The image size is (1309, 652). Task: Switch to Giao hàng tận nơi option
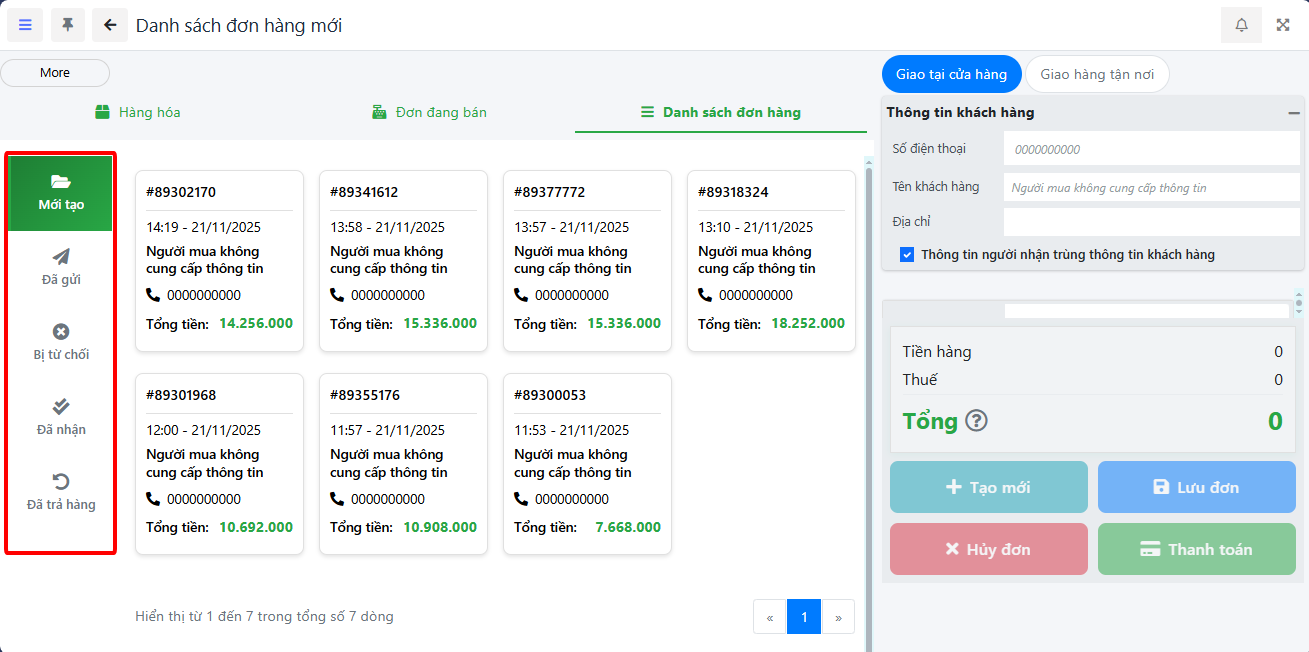1097,74
